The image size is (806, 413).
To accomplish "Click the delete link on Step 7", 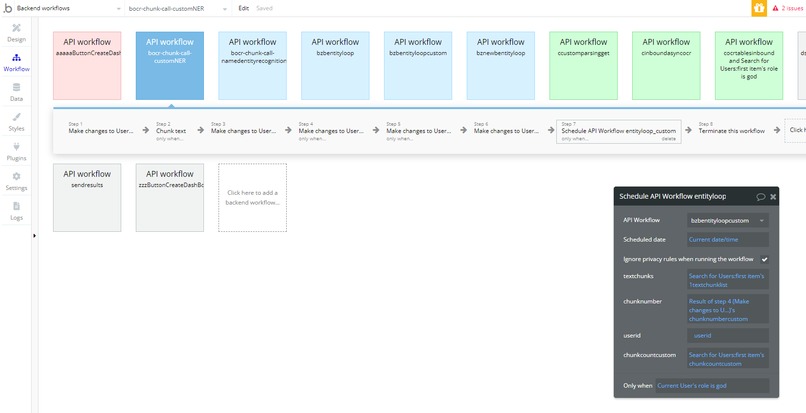I will [x=668, y=139].
